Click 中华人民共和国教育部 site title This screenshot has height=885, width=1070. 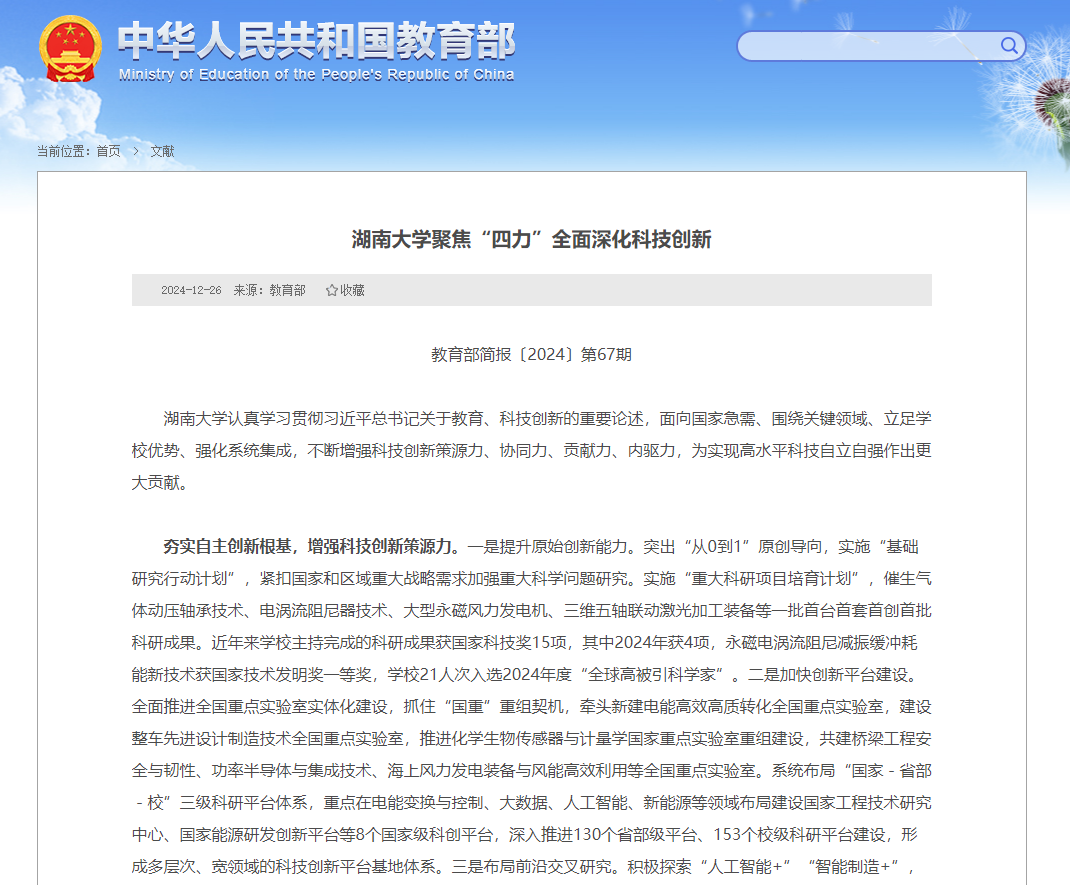(x=316, y=40)
